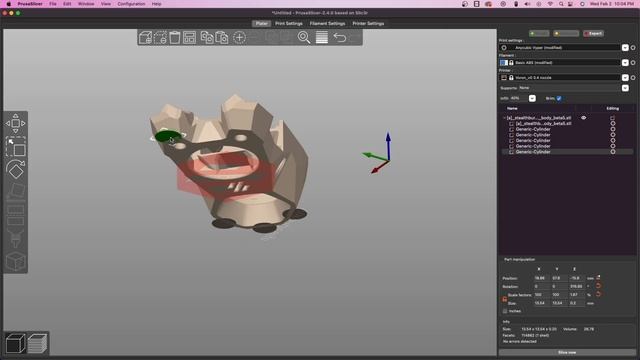Click the Undo arrow icon

coord(340,38)
